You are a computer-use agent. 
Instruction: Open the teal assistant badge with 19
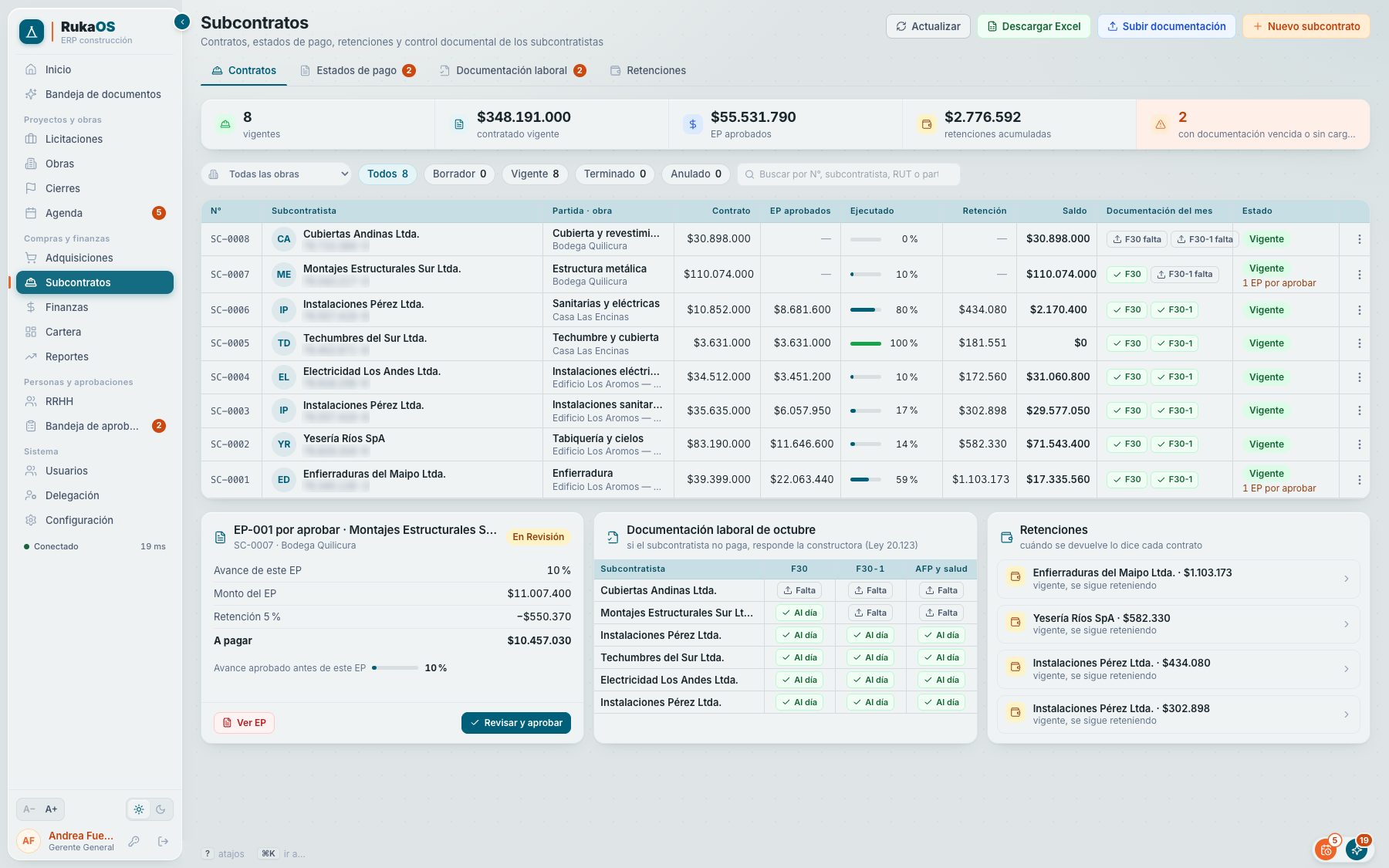point(1357,849)
